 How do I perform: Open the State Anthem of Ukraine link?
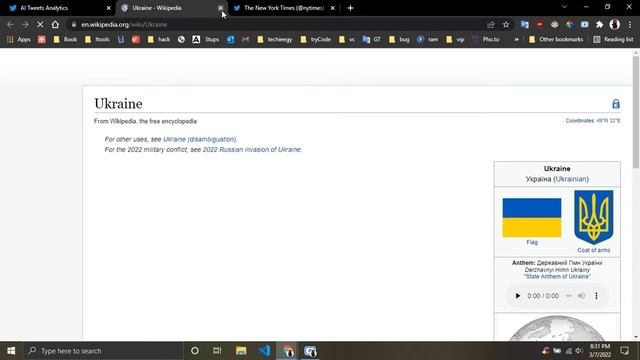click(x=557, y=276)
